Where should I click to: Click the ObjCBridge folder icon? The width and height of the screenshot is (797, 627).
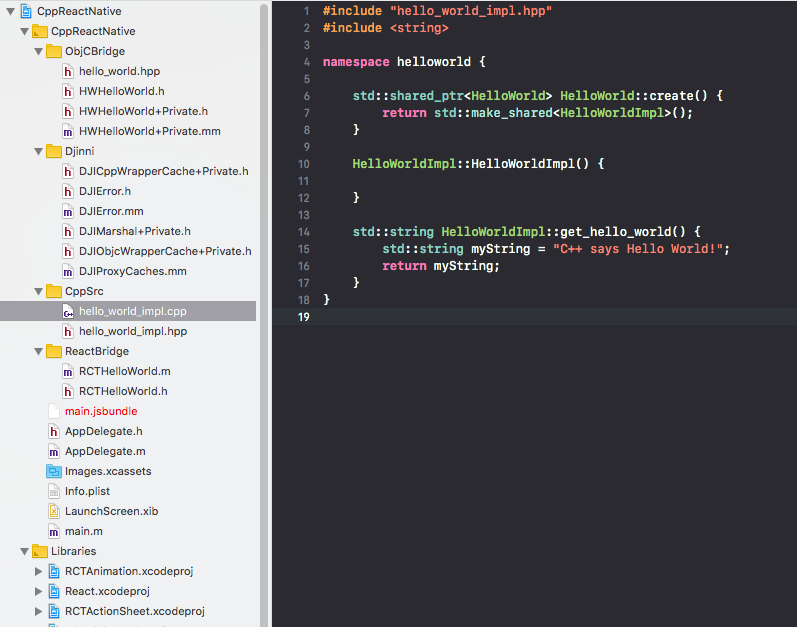click(x=54, y=51)
